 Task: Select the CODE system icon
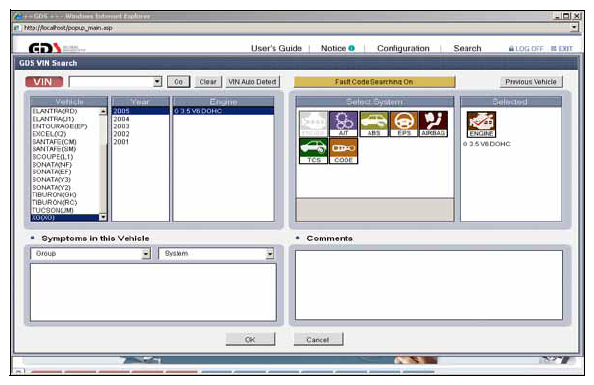pos(343,151)
